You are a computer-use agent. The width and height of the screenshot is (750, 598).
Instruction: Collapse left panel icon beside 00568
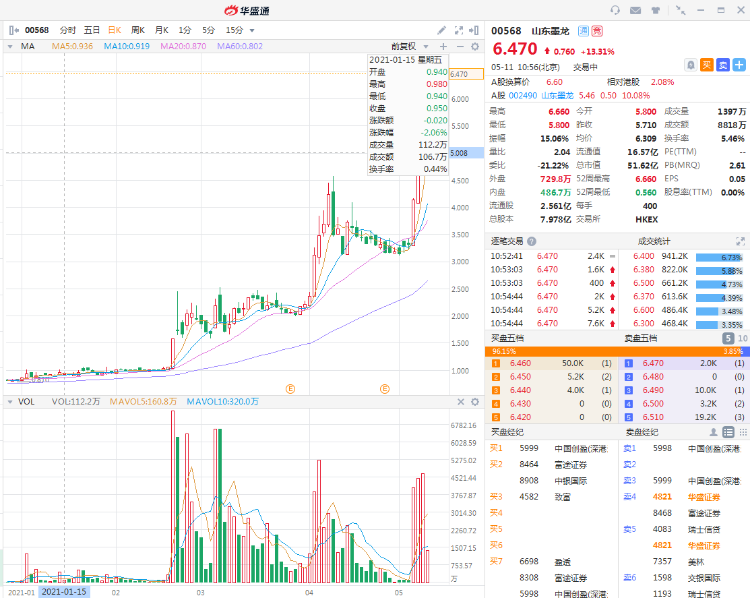[14, 30]
